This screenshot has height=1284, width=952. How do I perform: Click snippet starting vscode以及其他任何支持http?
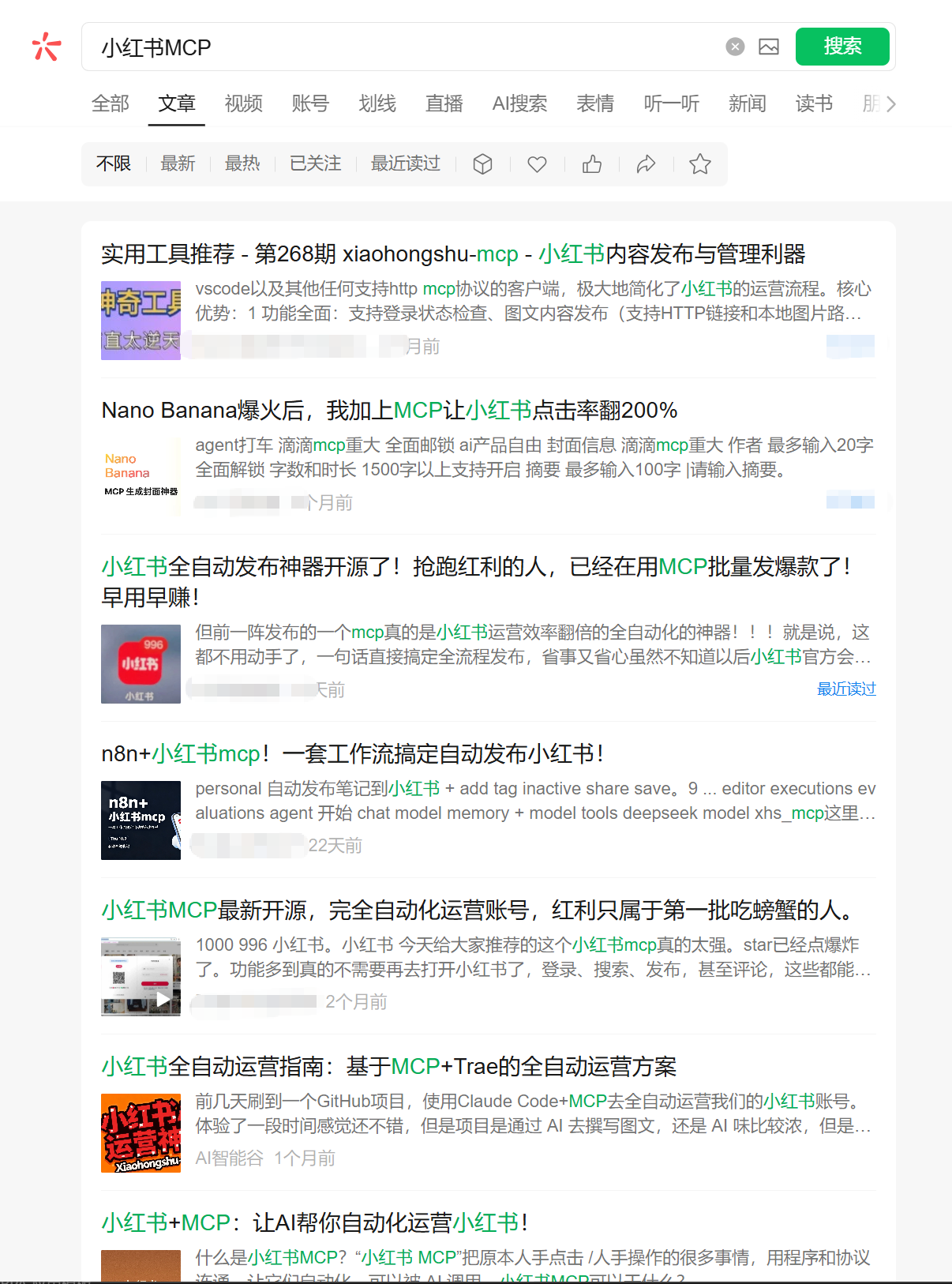pos(535,301)
